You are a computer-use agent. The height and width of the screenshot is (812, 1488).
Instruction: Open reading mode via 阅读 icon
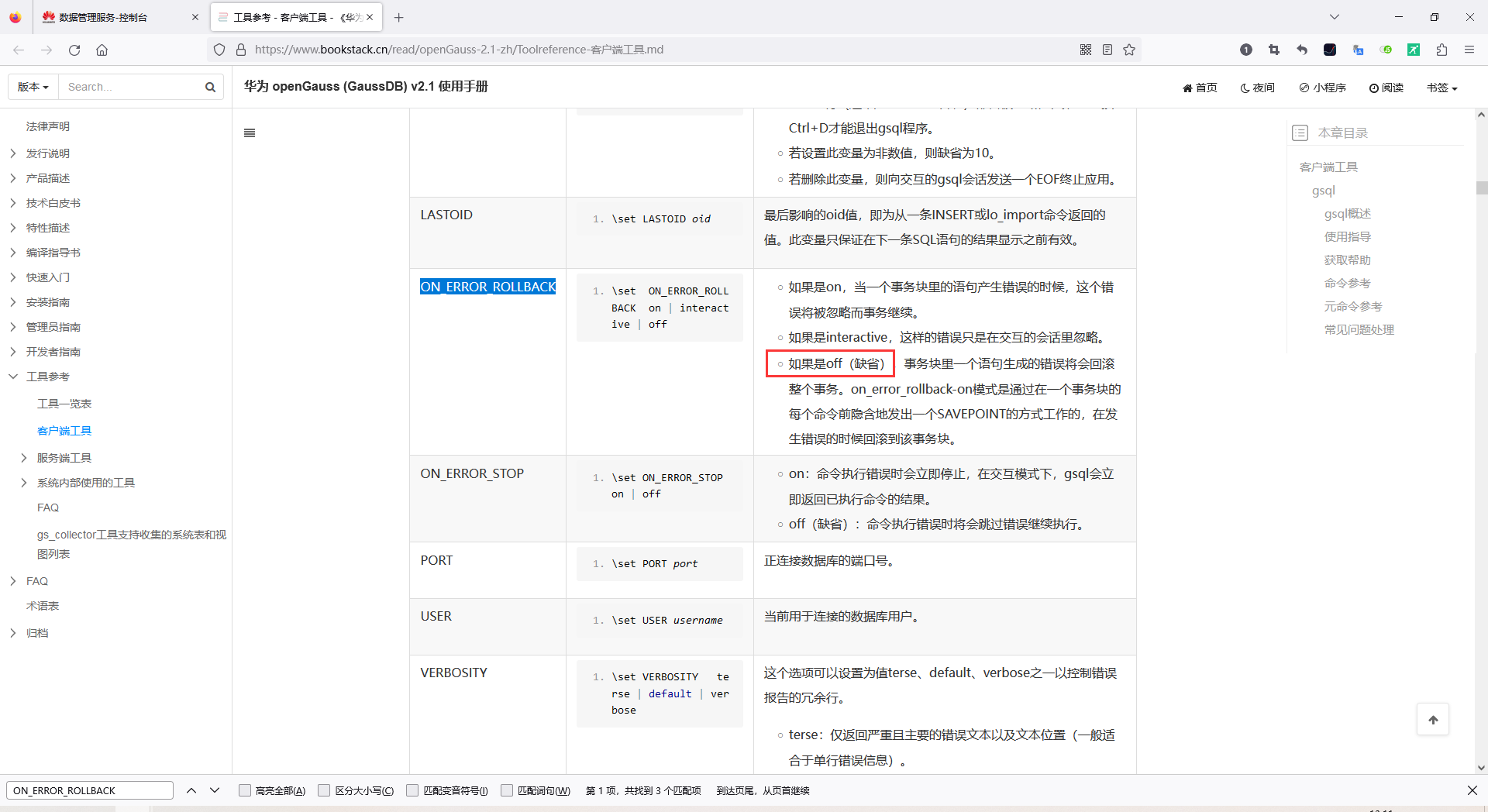click(x=1386, y=88)
